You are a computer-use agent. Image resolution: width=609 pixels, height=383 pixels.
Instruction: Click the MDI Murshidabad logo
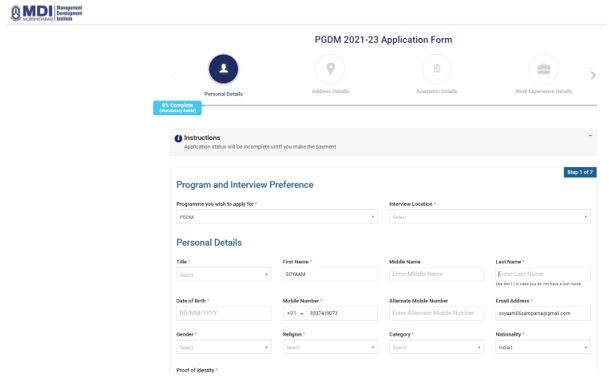pyautogui.click(x=47, y=13)
